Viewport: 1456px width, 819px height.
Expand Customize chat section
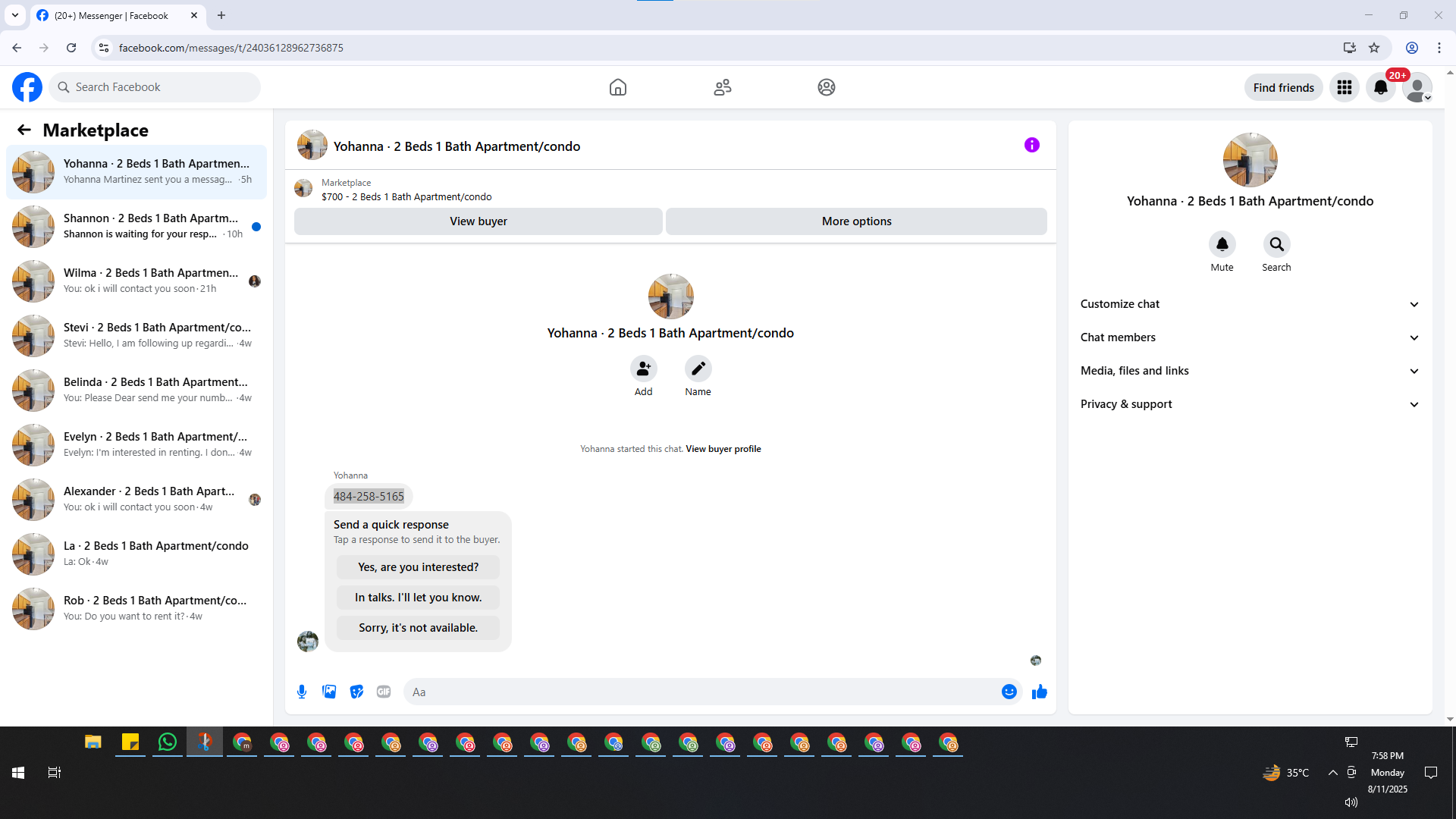point(1249,304)
